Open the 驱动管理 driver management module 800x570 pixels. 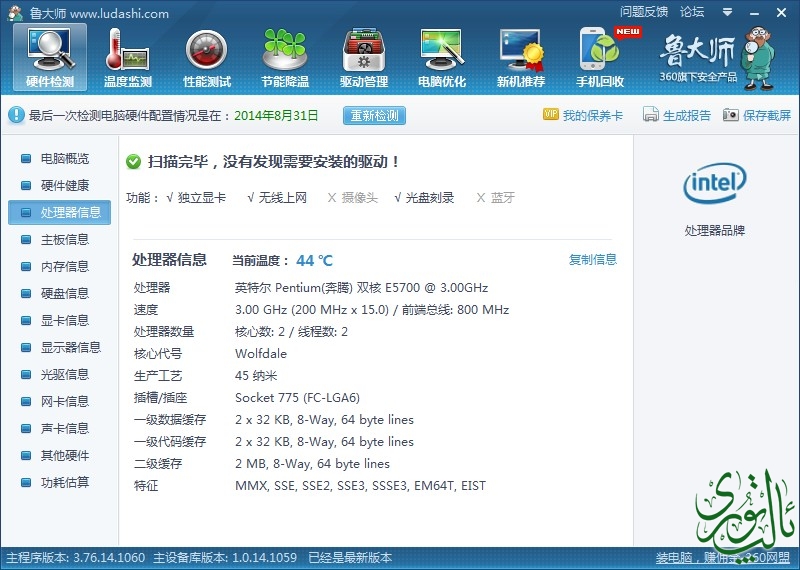click(x=364, y=57)
